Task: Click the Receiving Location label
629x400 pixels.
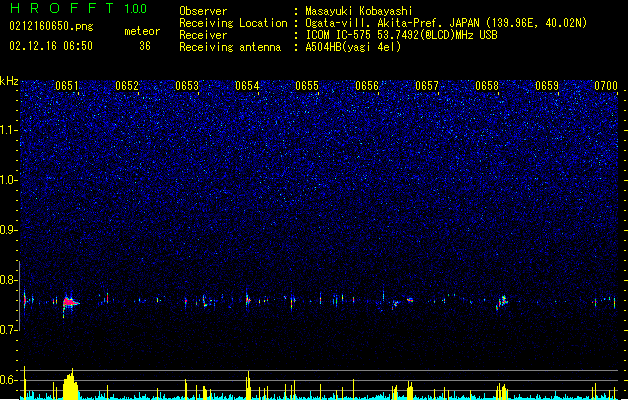Action: click(x=233, y=23)
